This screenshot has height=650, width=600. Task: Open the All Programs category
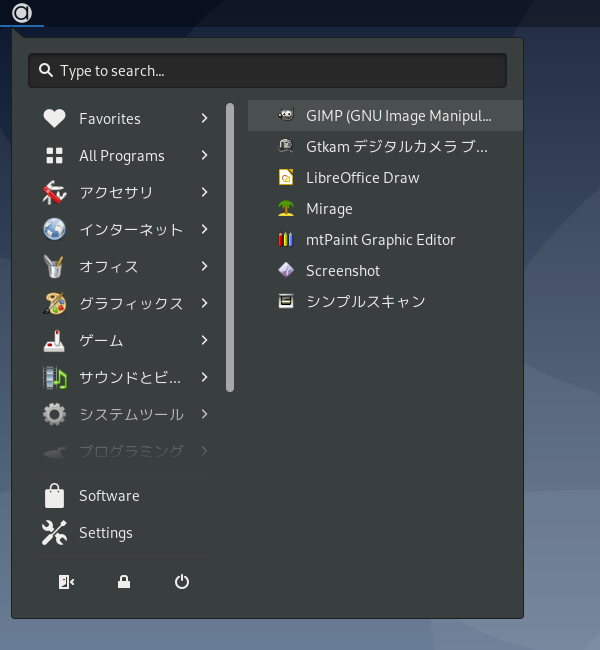point(126,155)
